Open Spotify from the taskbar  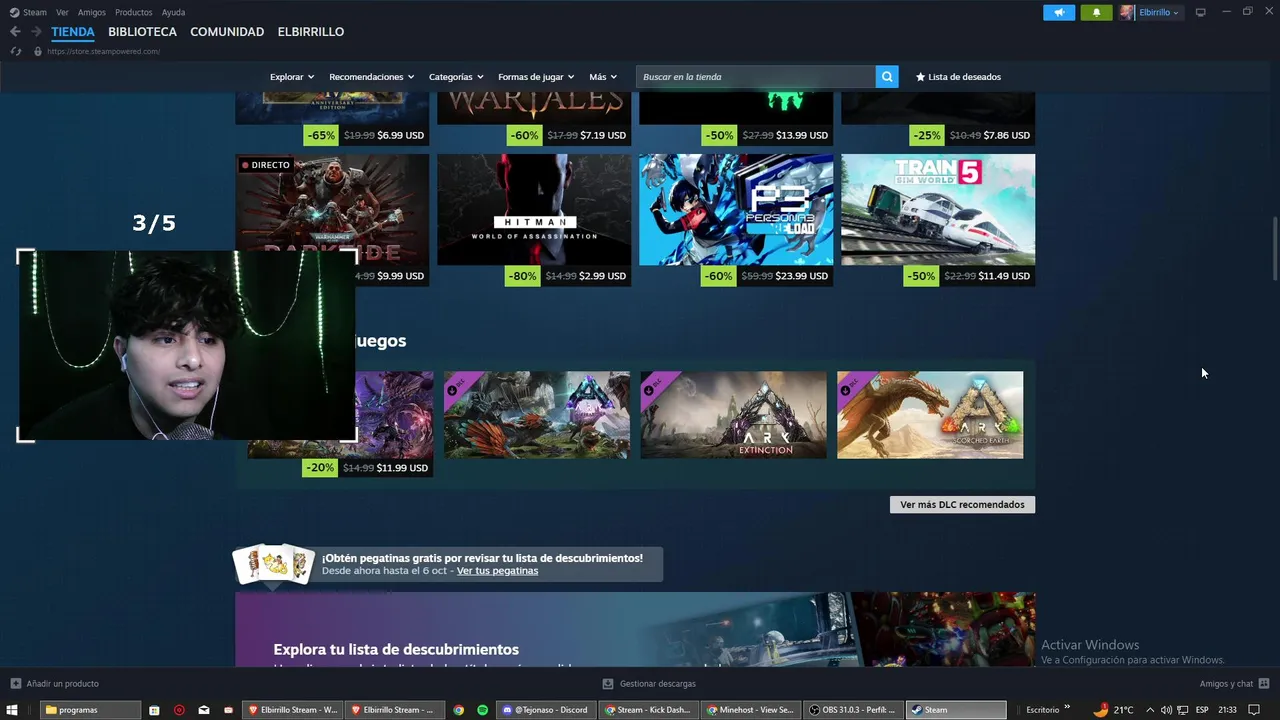(x=482, y=710)
